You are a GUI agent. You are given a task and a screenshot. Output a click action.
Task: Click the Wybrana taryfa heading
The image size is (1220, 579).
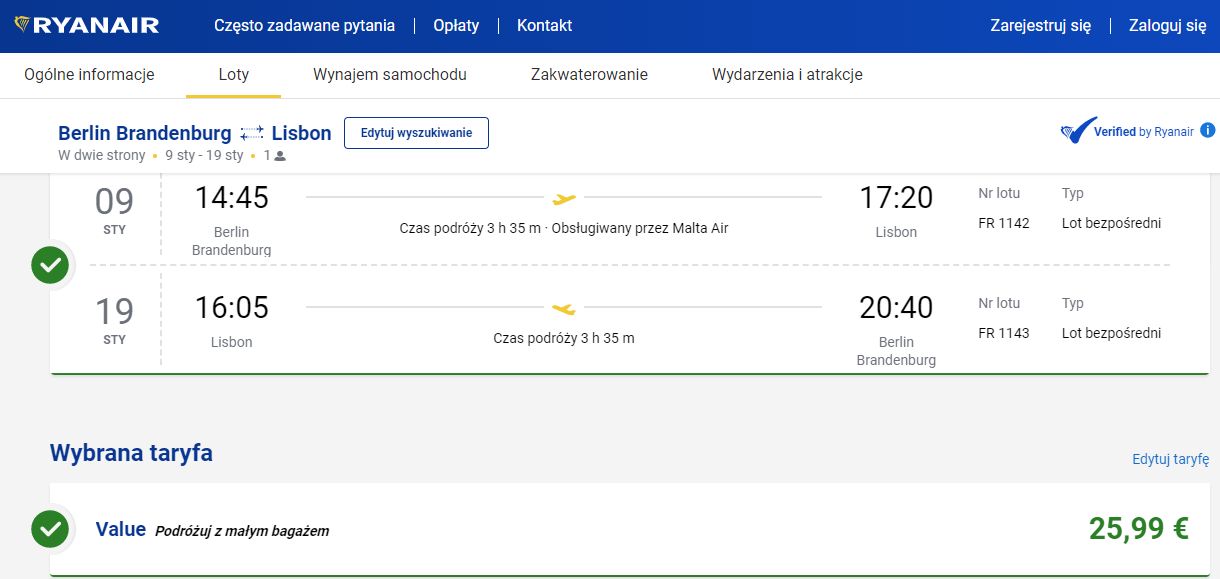click(x=131, y=453)
